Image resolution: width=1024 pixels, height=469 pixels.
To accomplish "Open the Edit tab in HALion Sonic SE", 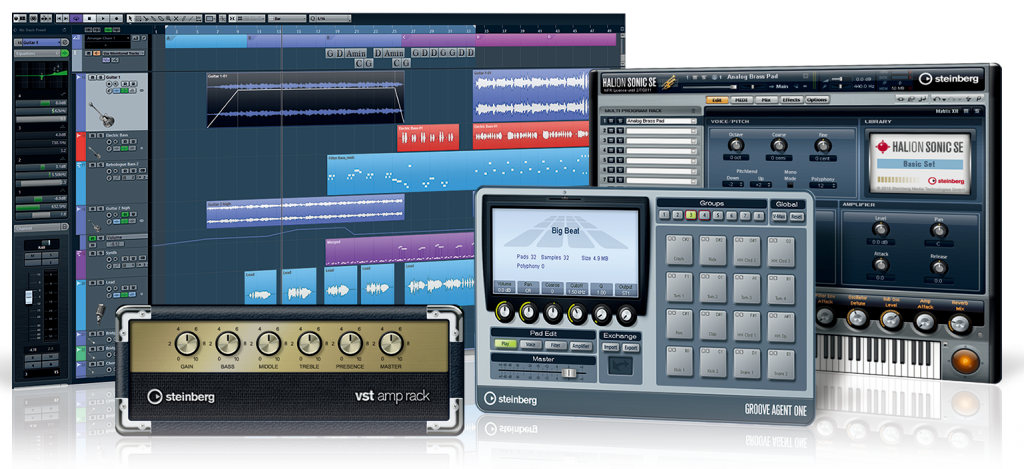I will (x=717, y=100).
